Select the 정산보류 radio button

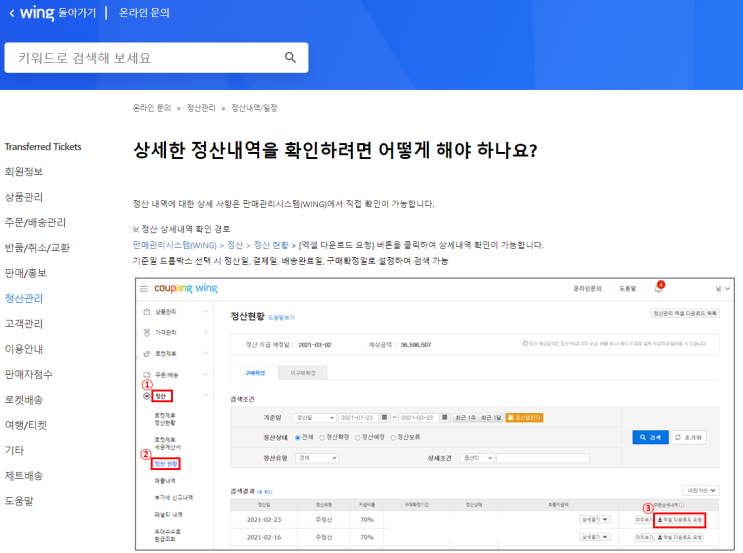coord(393,438)
